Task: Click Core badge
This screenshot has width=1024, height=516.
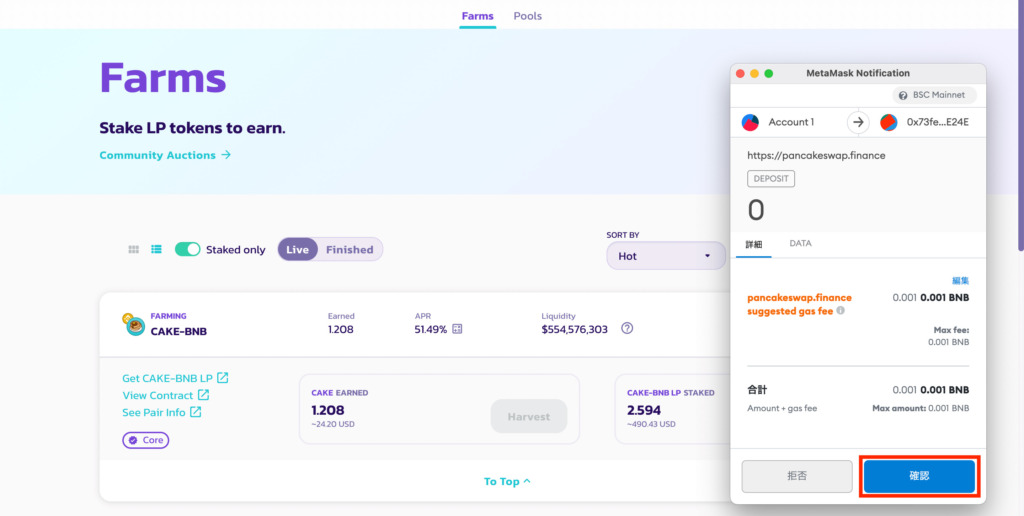Action: click(146, 440)
